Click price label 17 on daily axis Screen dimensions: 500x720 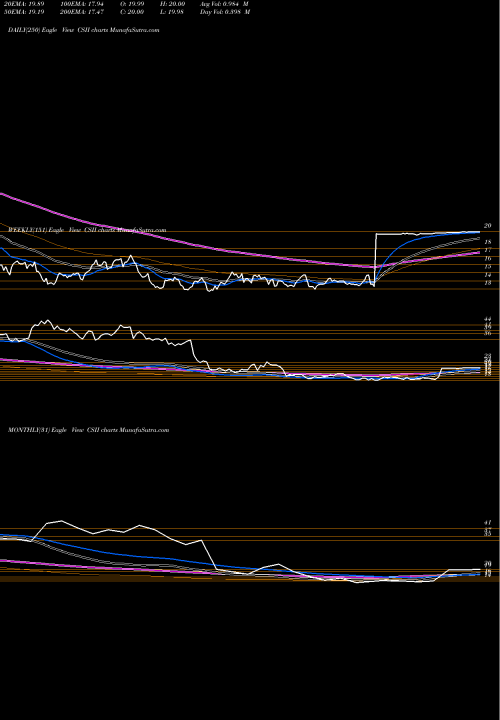[488, 250]
